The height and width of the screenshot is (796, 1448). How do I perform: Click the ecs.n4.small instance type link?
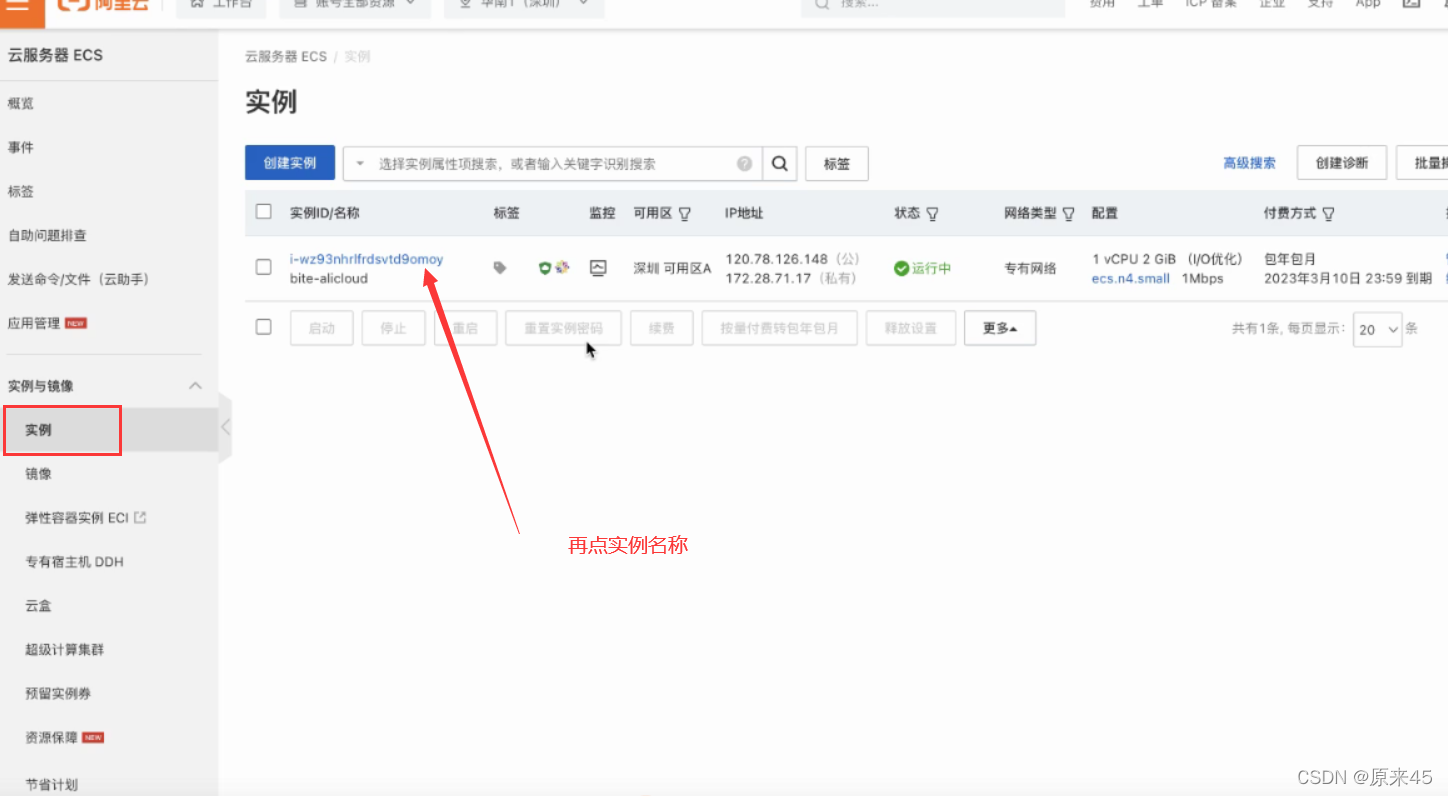click(1131, 279)
